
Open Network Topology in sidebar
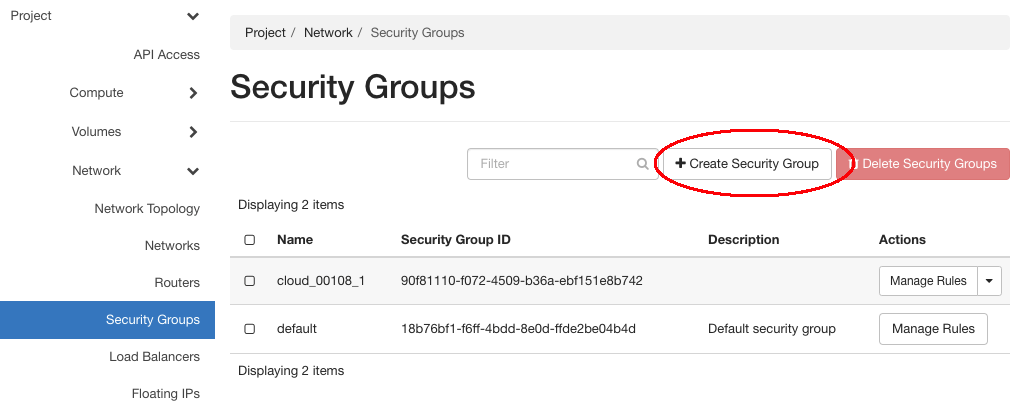[147, 209]
